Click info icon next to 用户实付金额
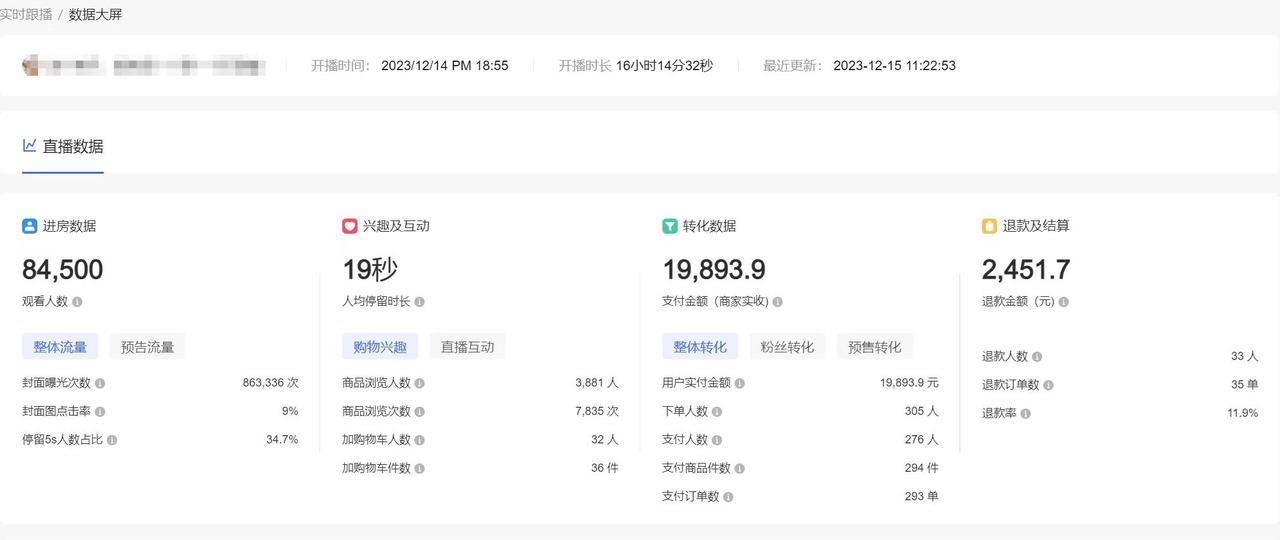The height and width of the screenshot is (540, 1280). [x=740, y=383]
